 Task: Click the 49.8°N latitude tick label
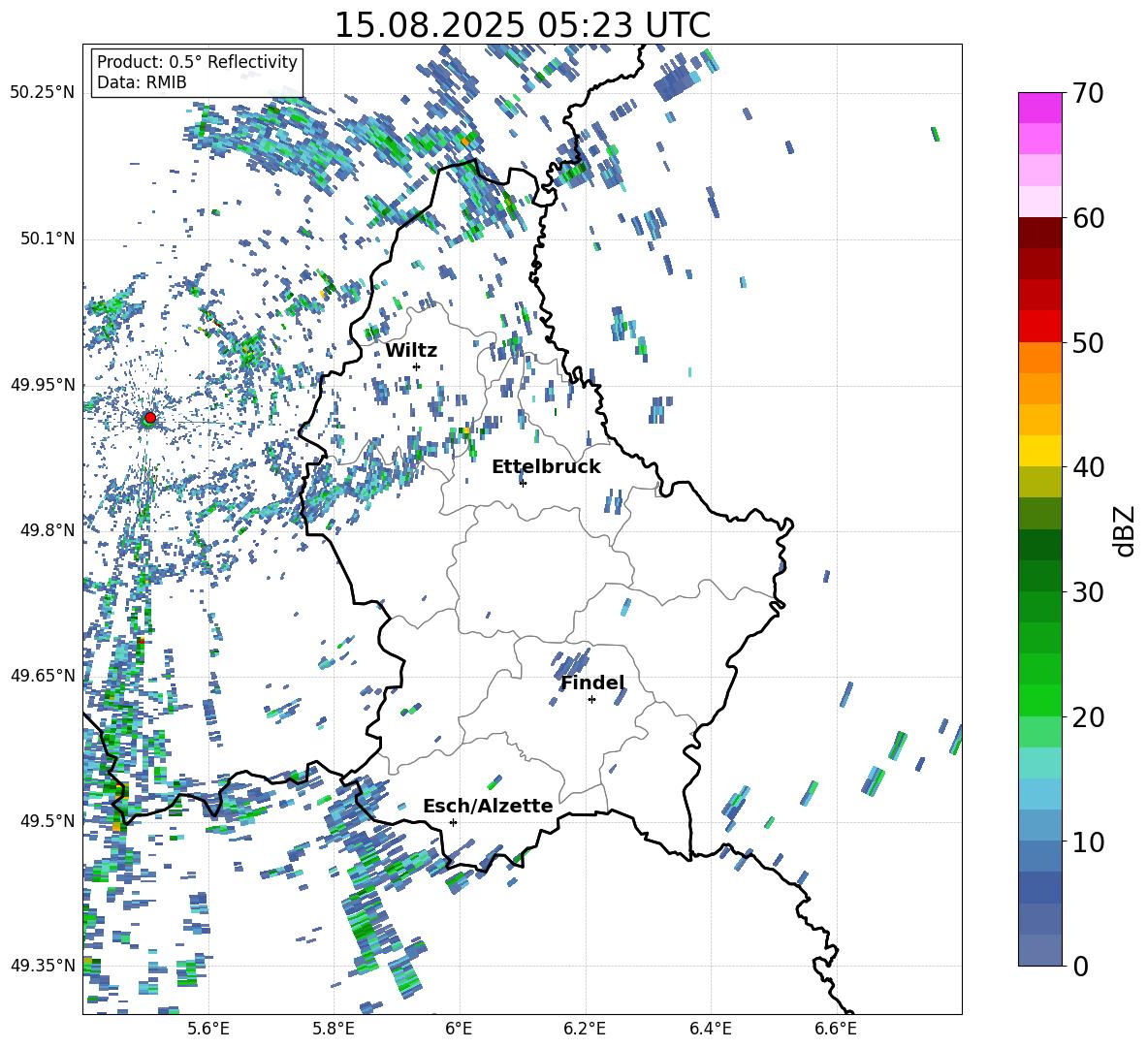(x=47, y=530)
